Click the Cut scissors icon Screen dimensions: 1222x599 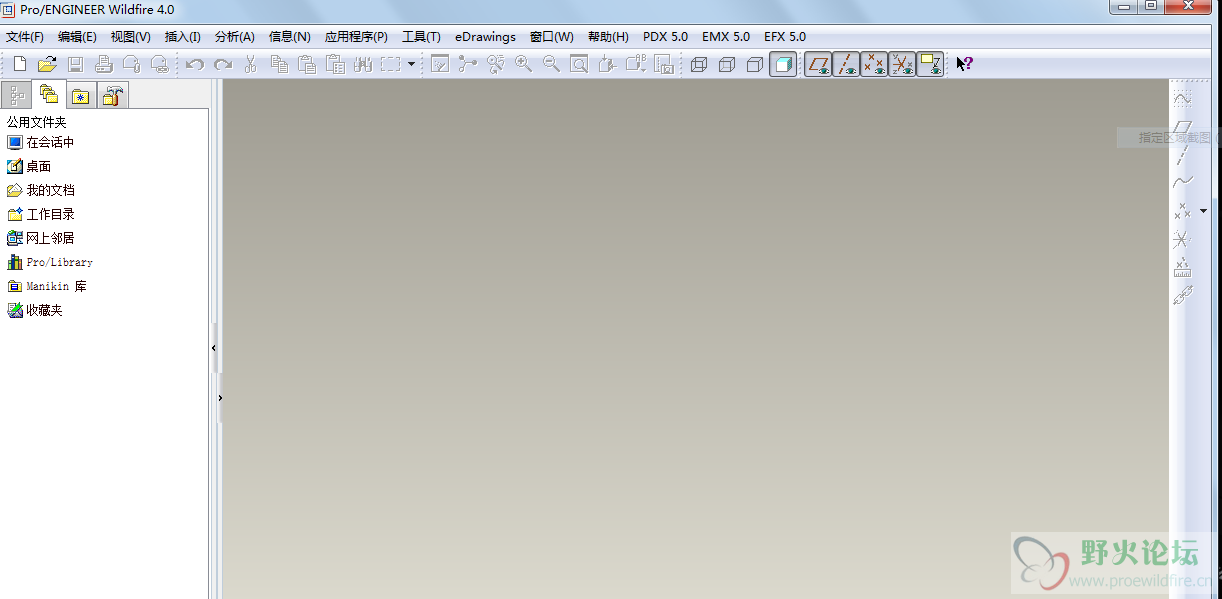(251, 64)
